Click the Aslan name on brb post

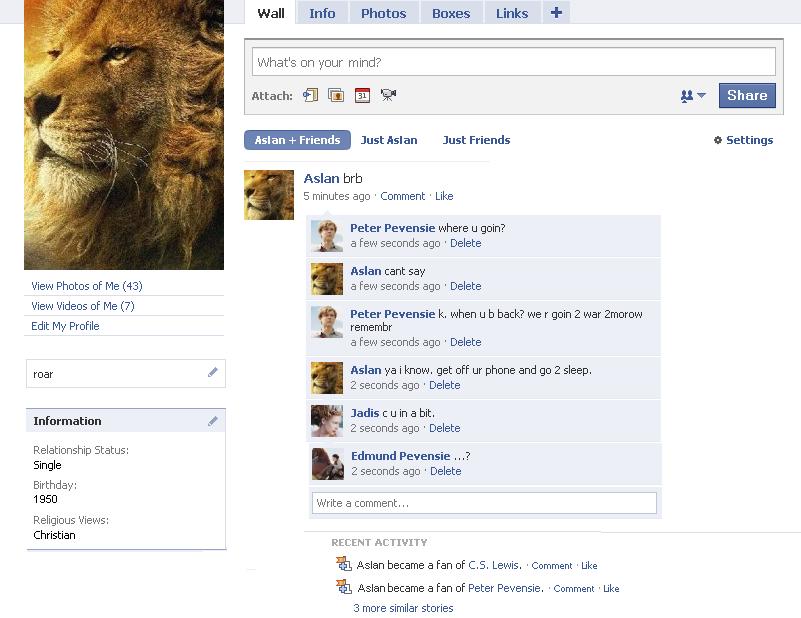[x=321, y=178]
